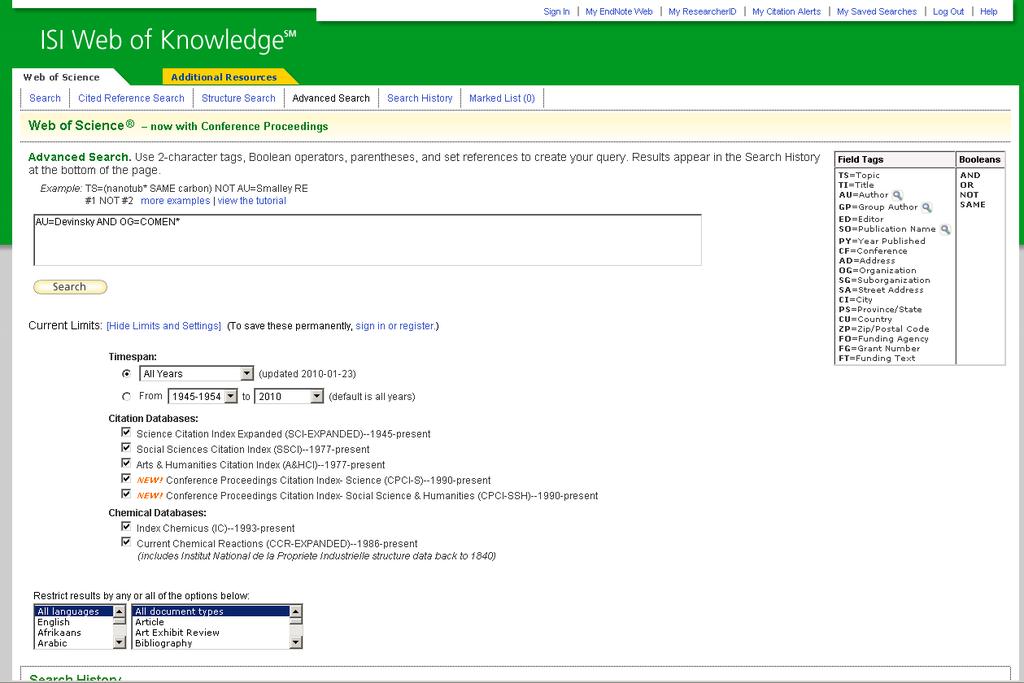The height and width of the screenshot is (683, 1024).
Task: Select Art Exhibit Review document type
Action: coord(211,632)
